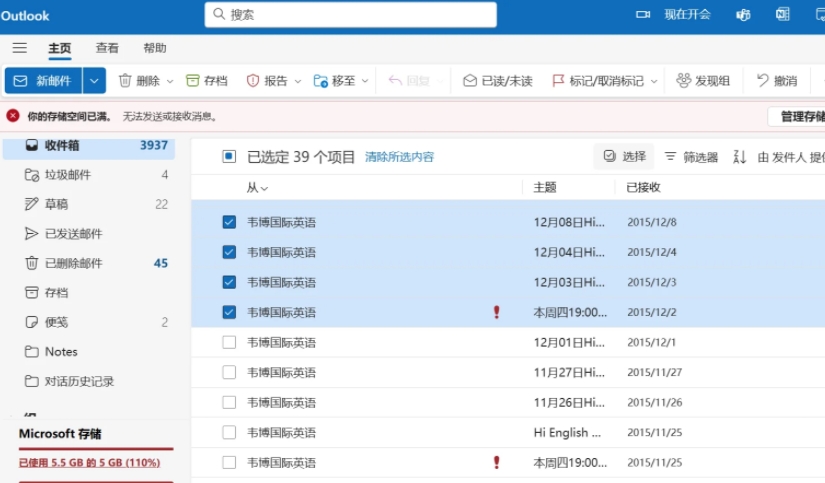
Task: Open the Deleted Items folder
Action: coord(88,263)
